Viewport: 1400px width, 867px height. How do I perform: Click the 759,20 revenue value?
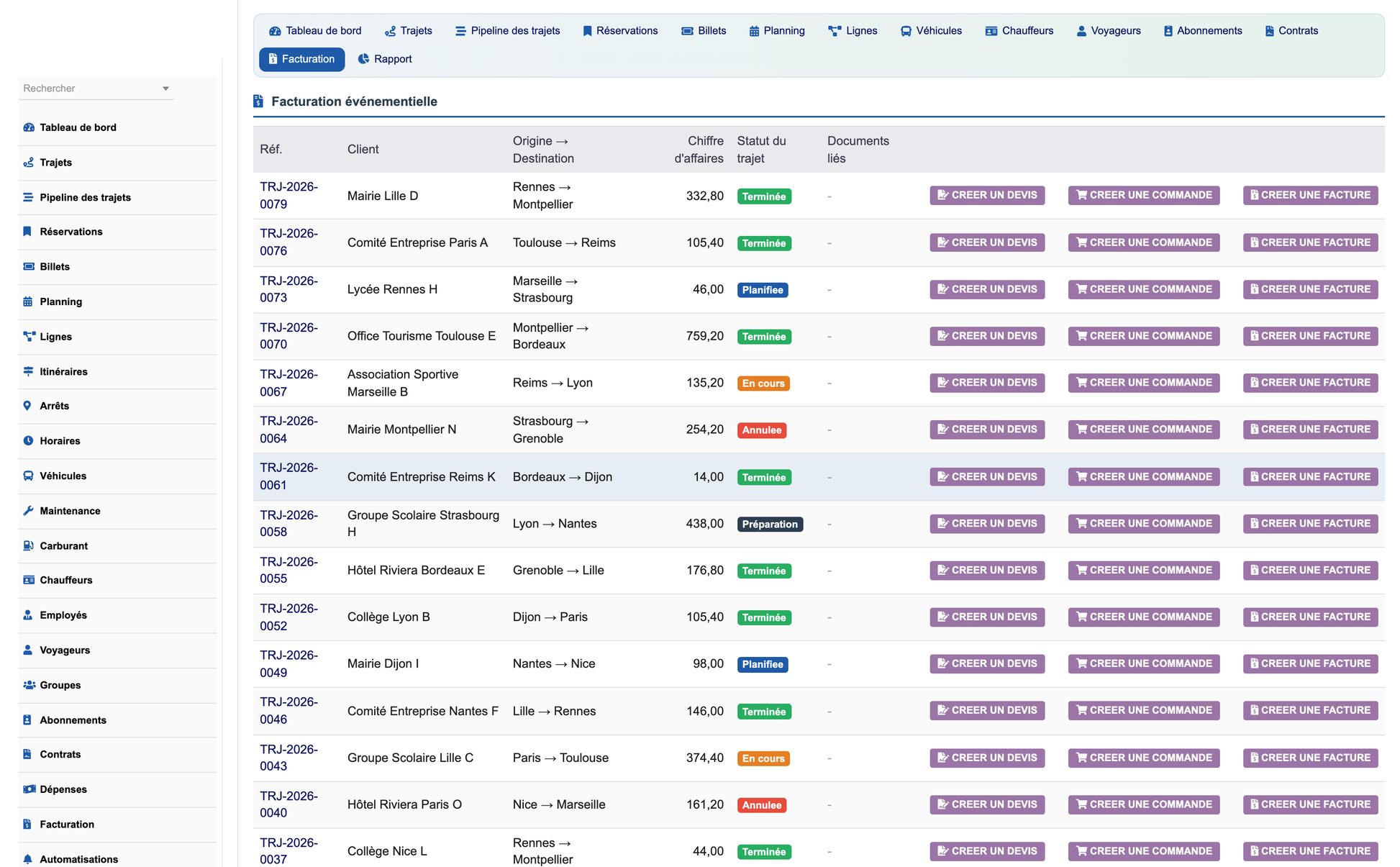pos(704,336)
